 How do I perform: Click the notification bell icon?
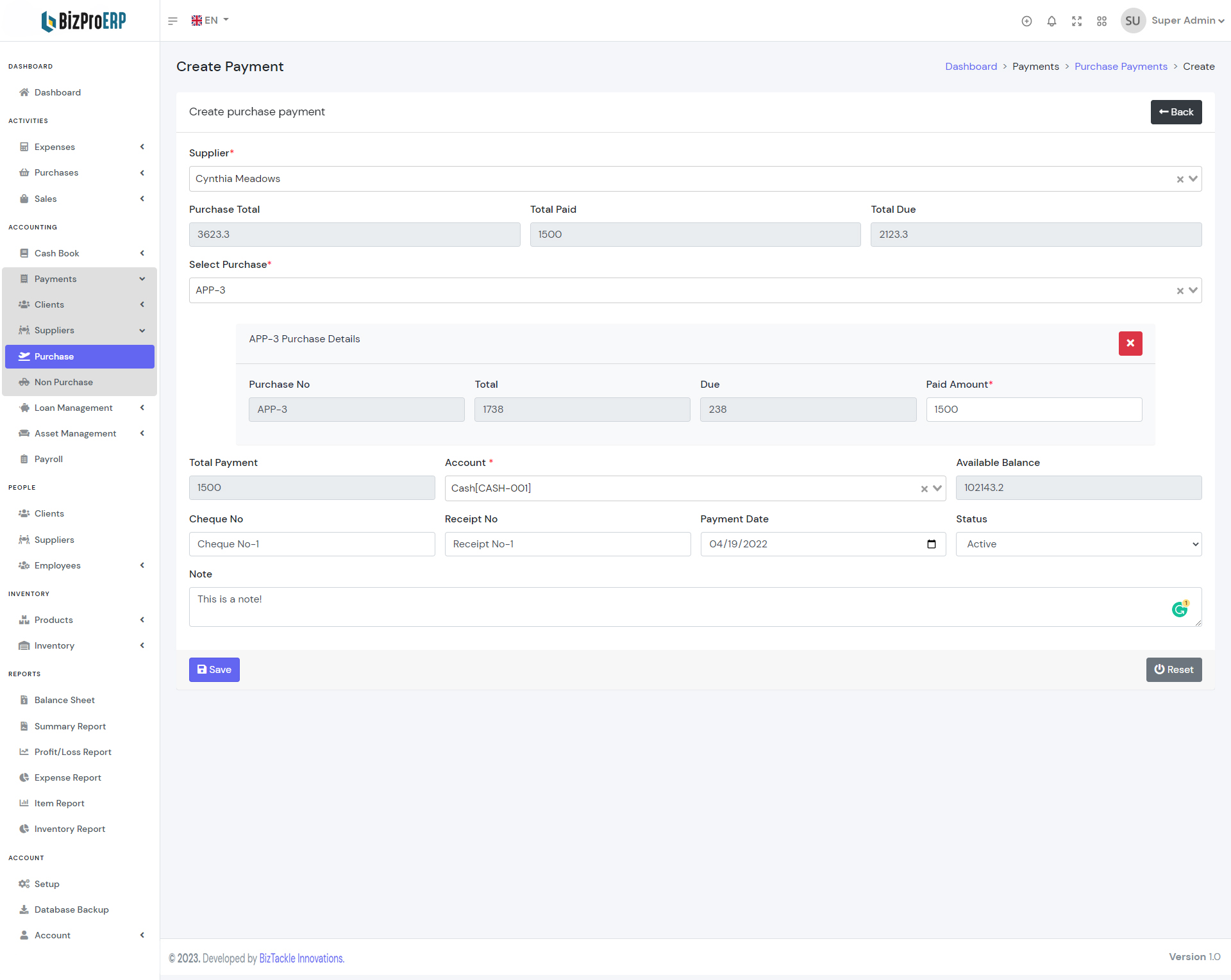(x=1051, y=21)
